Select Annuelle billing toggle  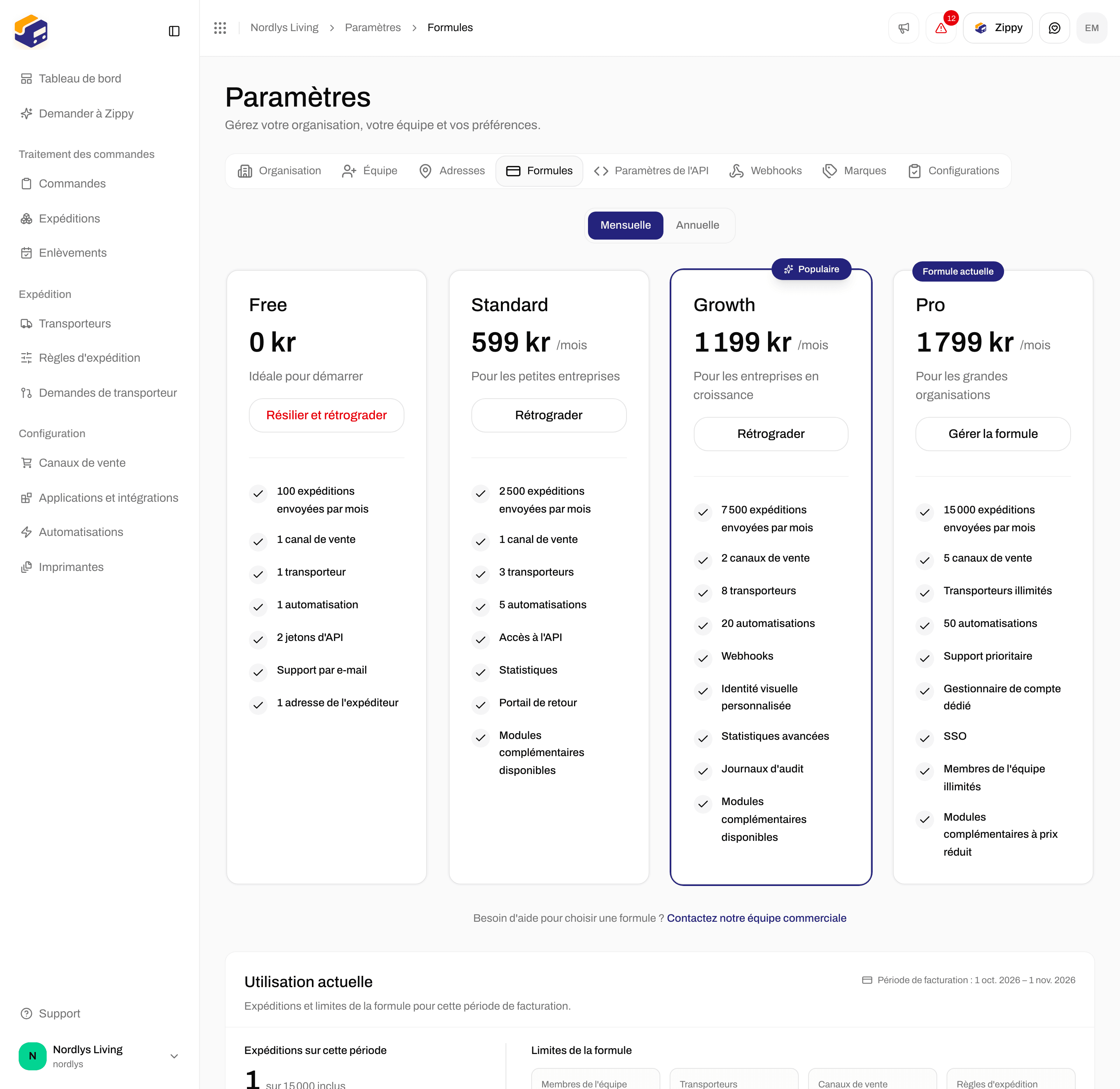pos(697,225)
